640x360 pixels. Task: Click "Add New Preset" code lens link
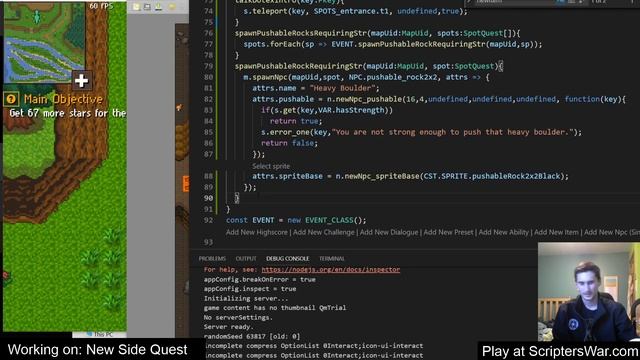tap(448, 232)
